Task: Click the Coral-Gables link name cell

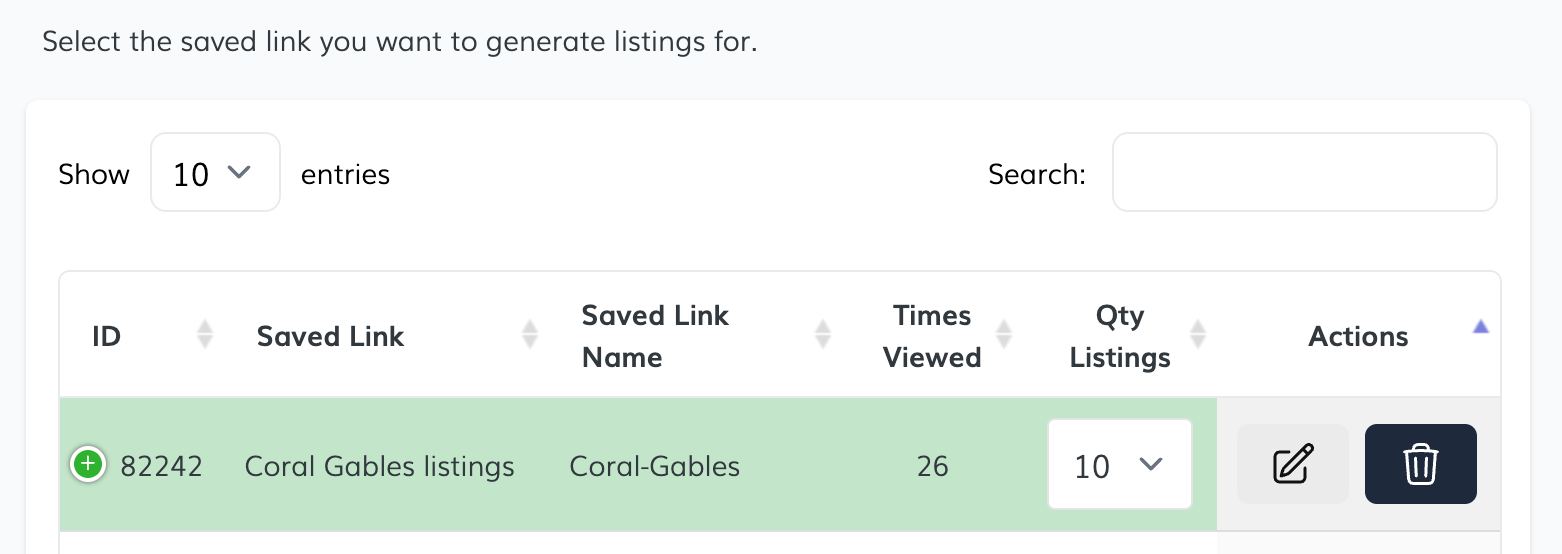Action: (655, 466)
